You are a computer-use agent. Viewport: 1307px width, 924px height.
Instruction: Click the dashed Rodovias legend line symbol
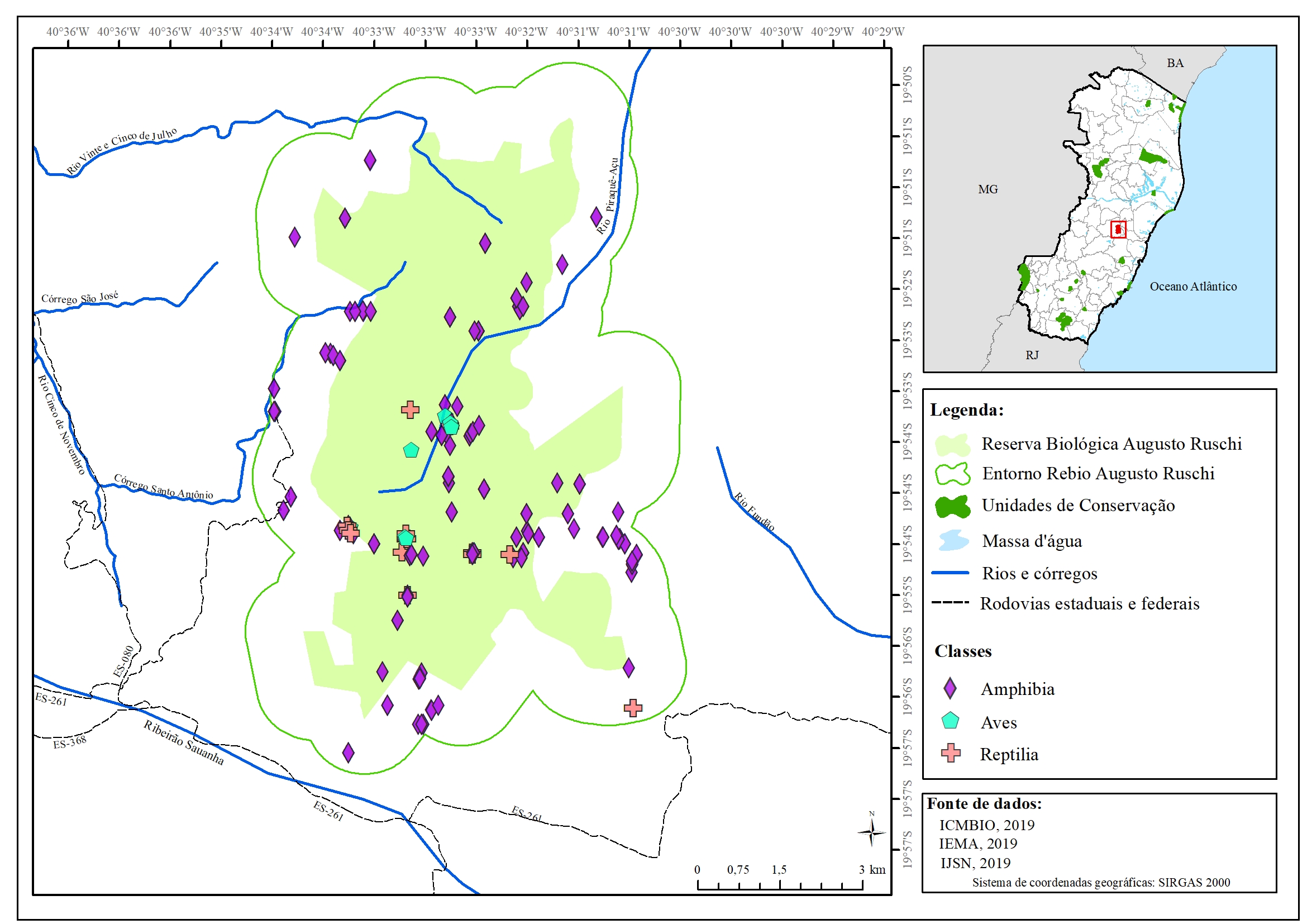click(x=950, y=602)
